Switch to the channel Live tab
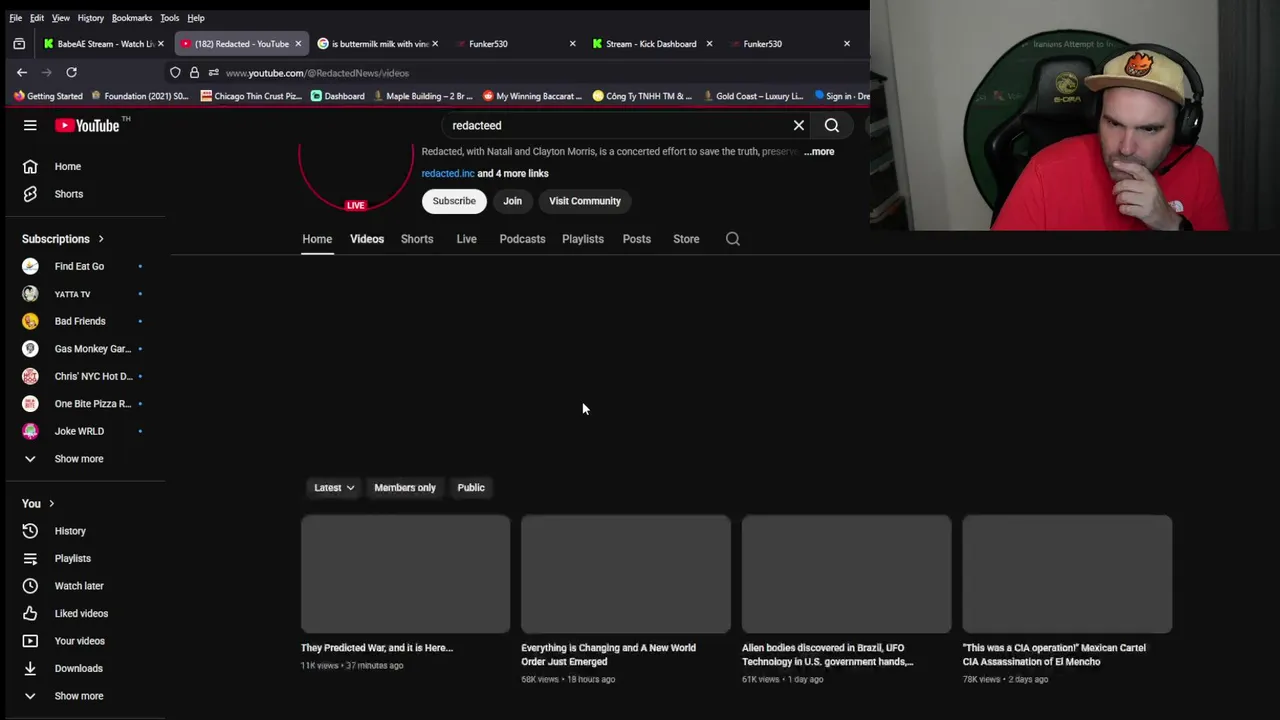The height and width of the screenshot is (720, 1280). (466, 239)
